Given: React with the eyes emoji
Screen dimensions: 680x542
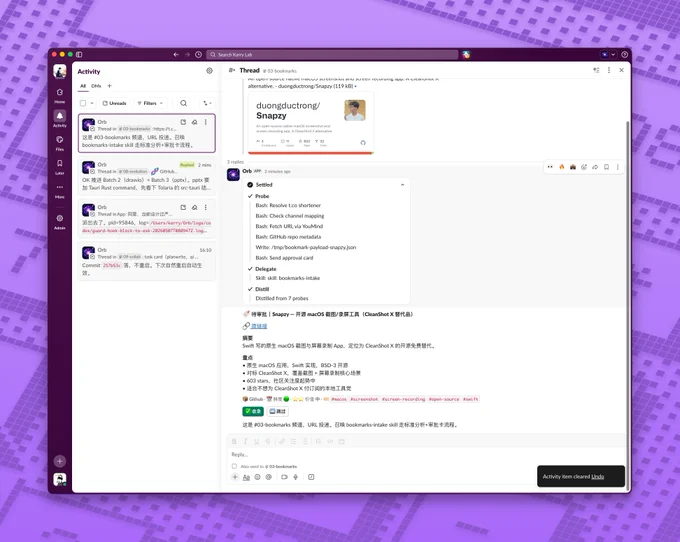Looking at the screenshot, I should coord(550,167).
